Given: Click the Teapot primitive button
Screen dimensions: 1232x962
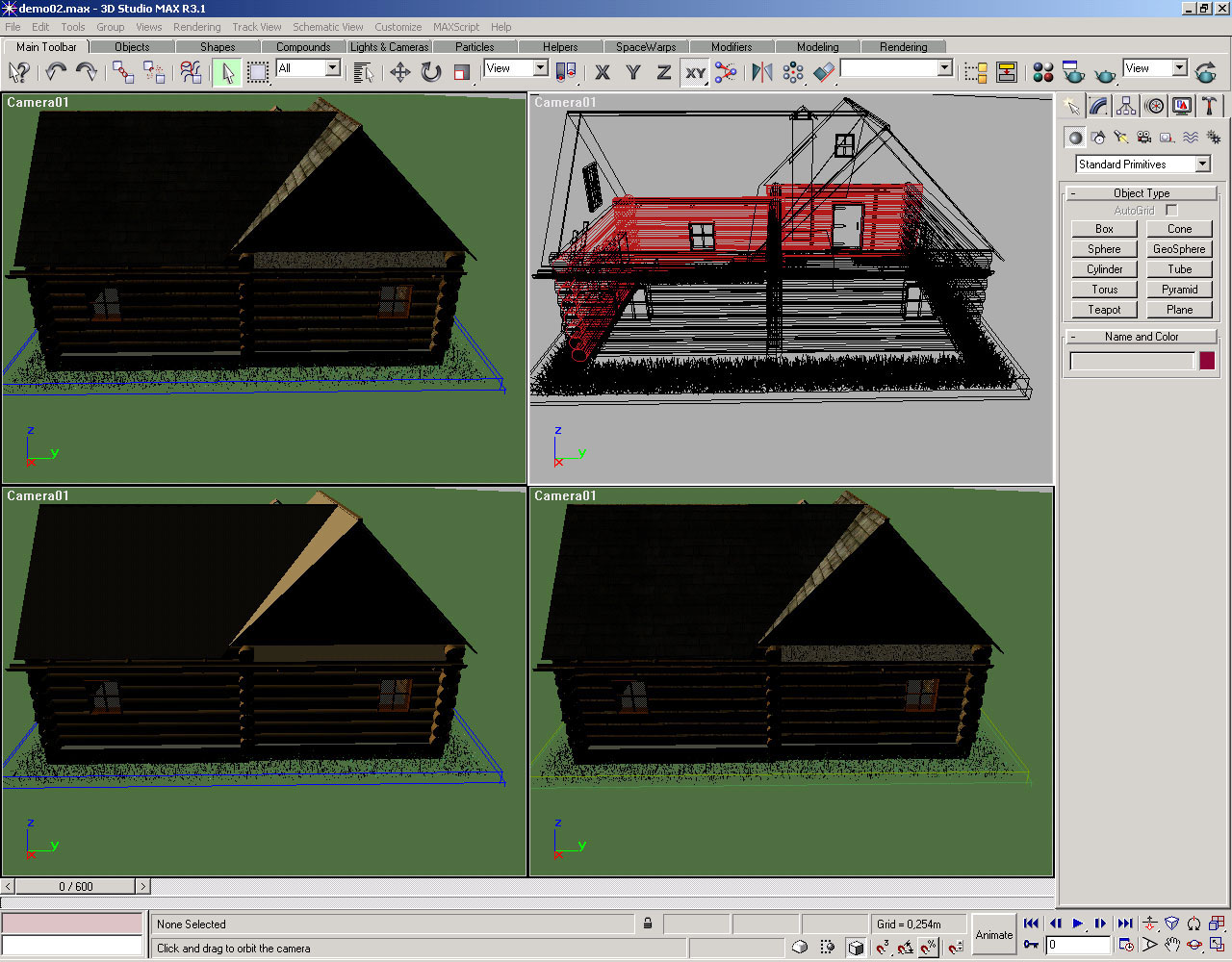Looking at the screenshot, I should 1104,310.
